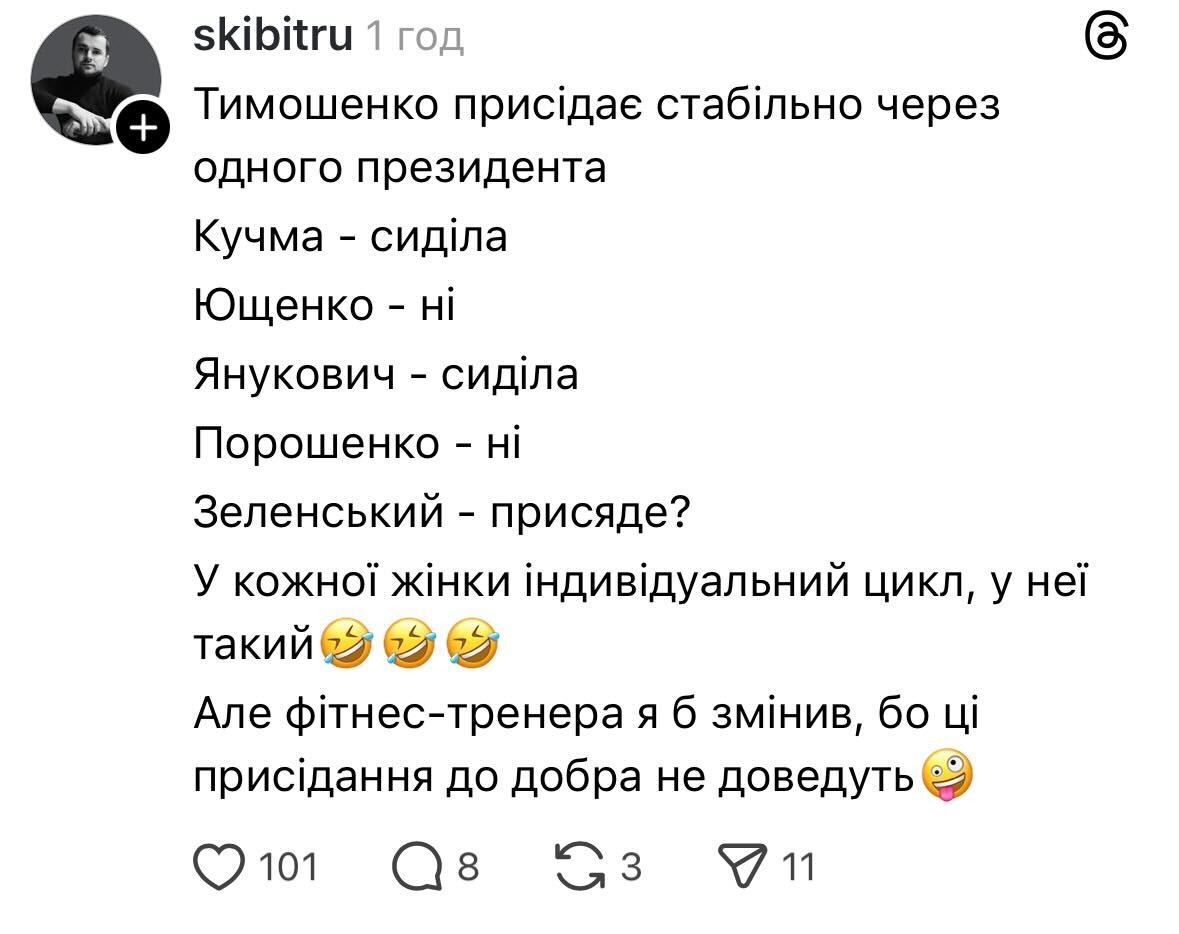Open the skibitru username link
The image size is (1179, 934).
(x=272, y=37)
